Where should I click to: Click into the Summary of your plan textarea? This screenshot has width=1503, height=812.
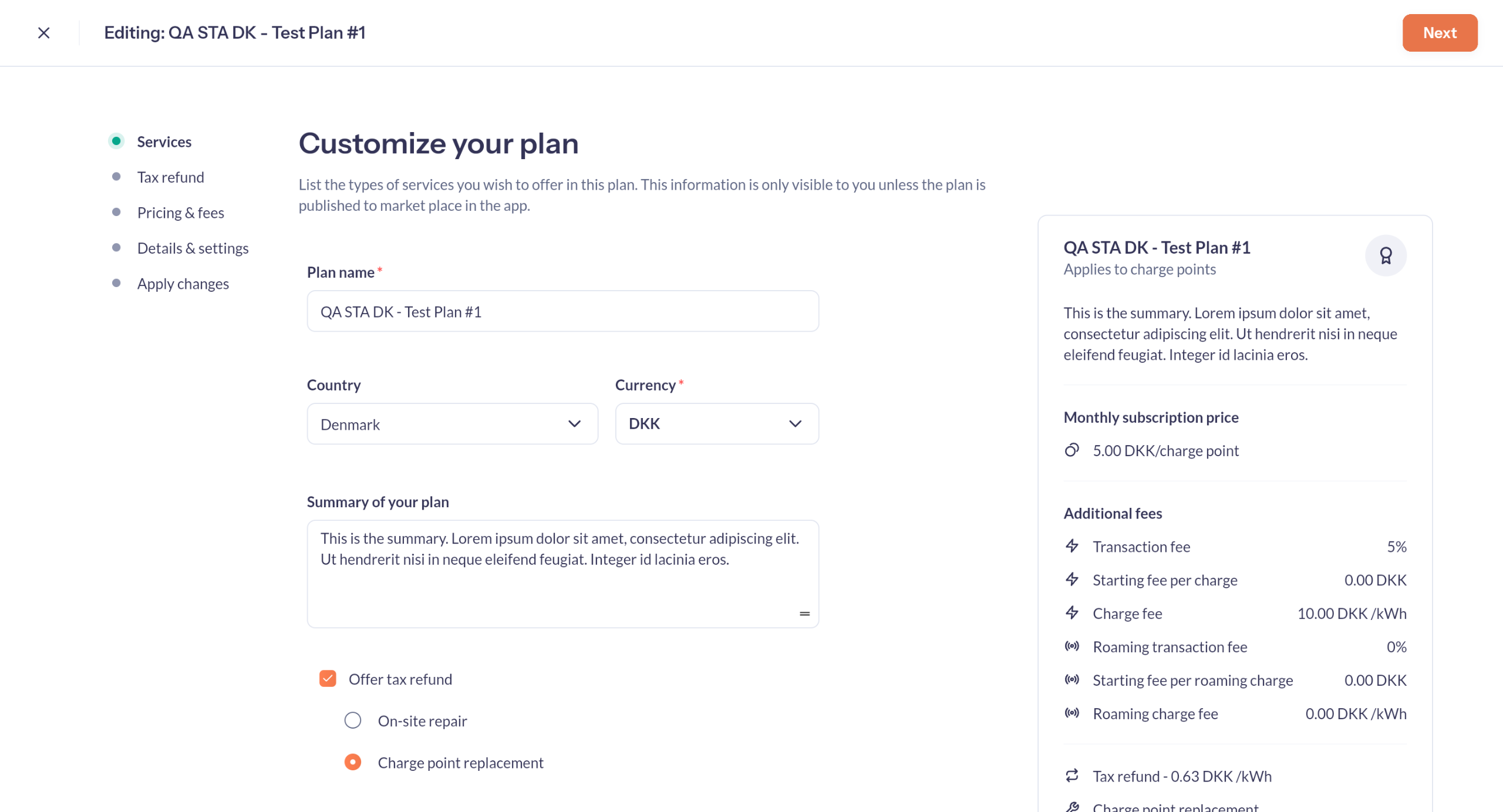562,574
